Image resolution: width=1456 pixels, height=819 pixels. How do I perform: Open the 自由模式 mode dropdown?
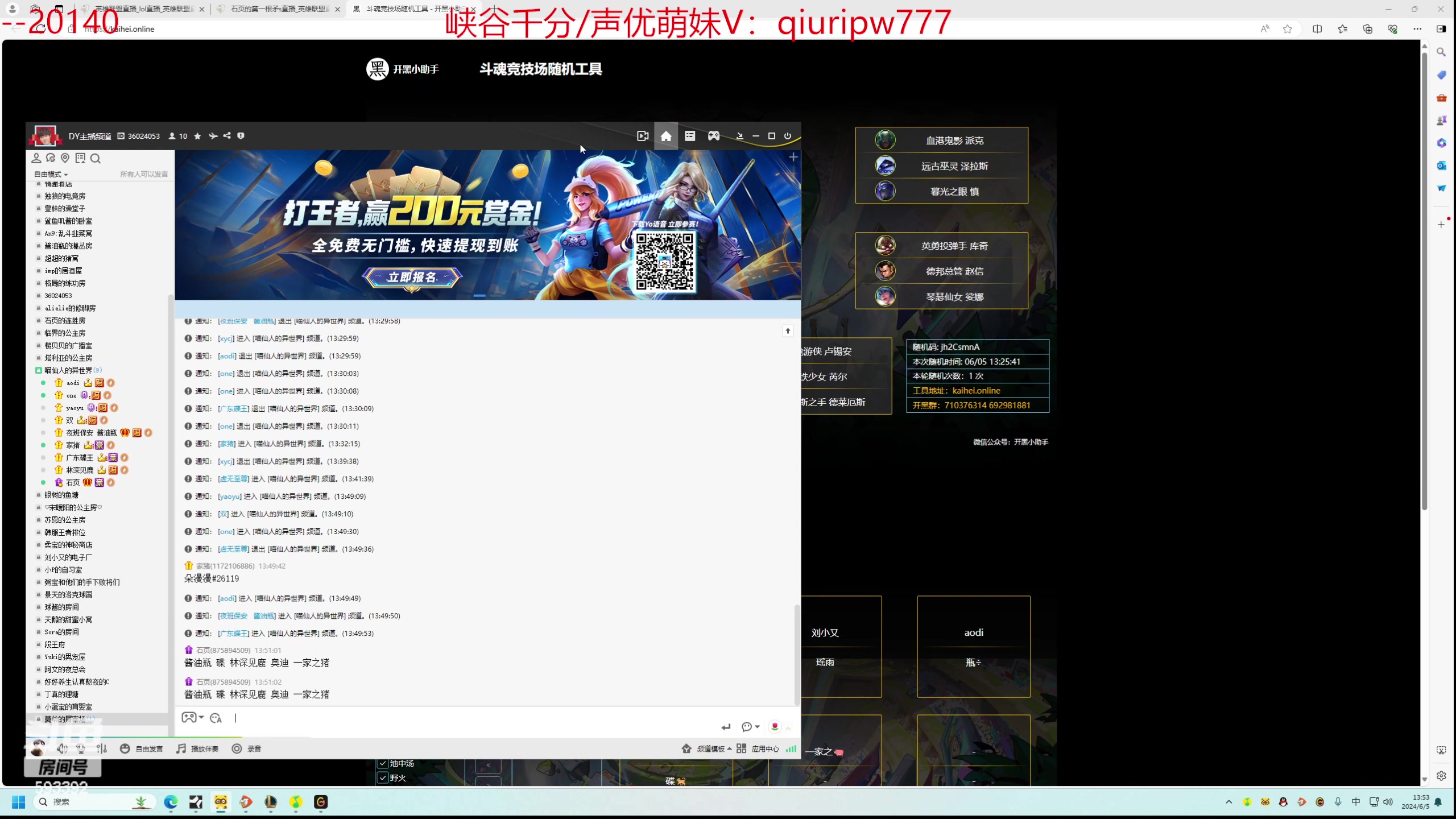(51, 174)
